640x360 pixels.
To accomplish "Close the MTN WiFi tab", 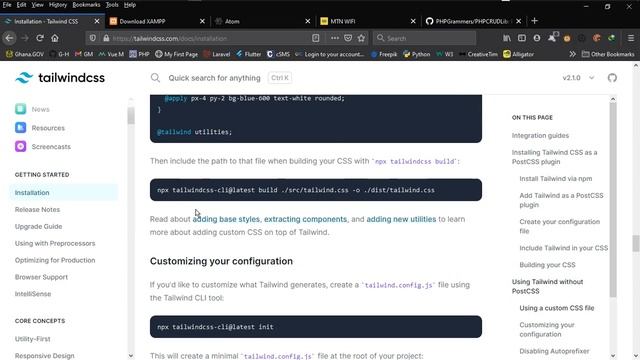I will (413, 21).
